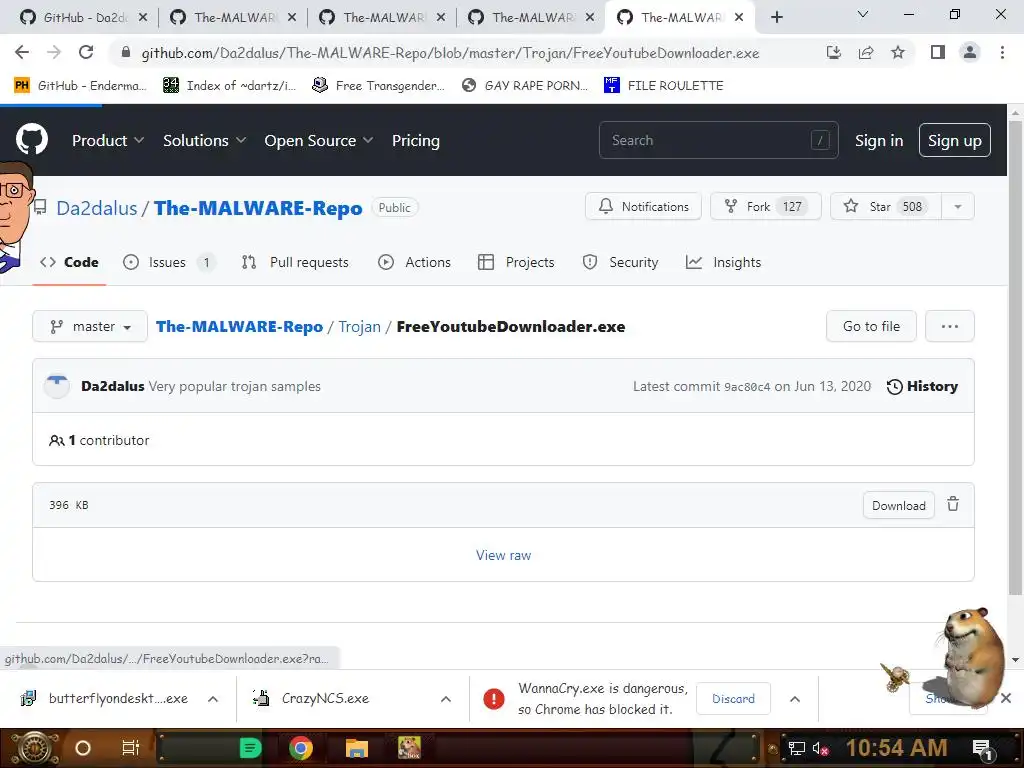Open a new tab with plus button

[776, 17]
